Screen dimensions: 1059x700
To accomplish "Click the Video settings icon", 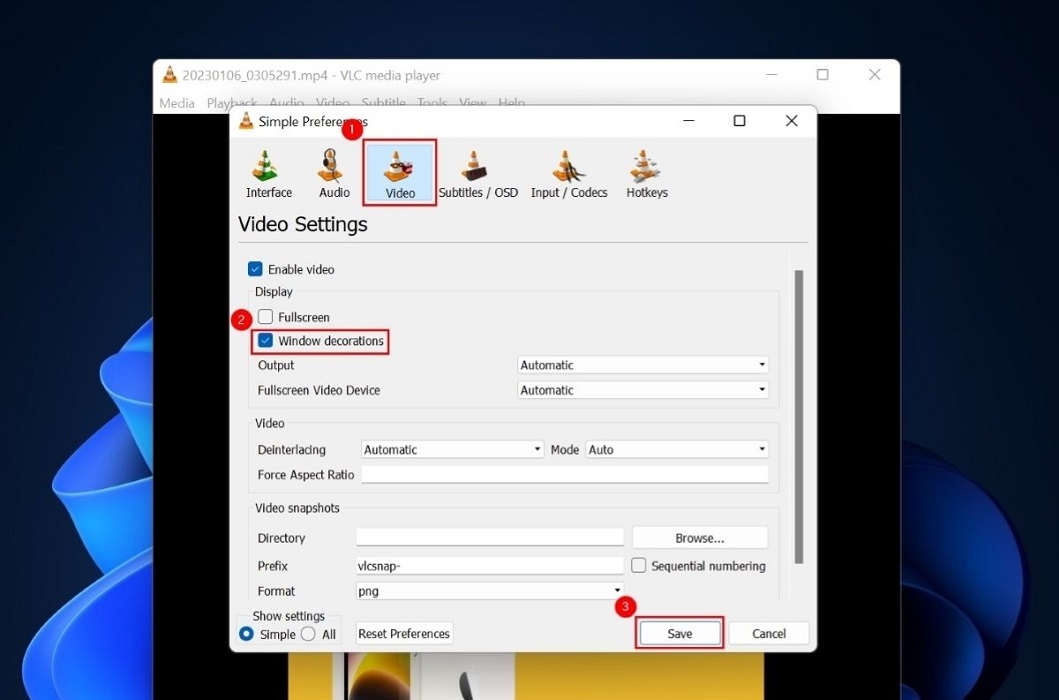I will pyautogui.click(x=399, y=172).
